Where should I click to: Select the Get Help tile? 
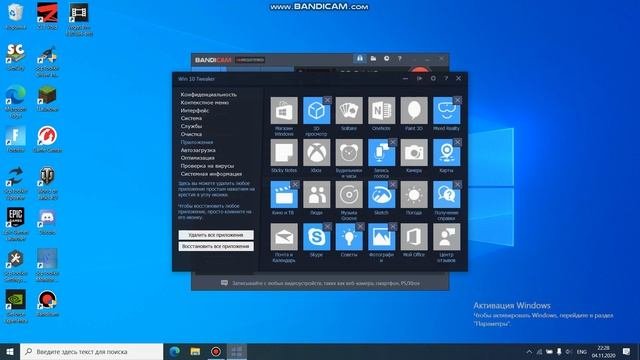[447, 195]
